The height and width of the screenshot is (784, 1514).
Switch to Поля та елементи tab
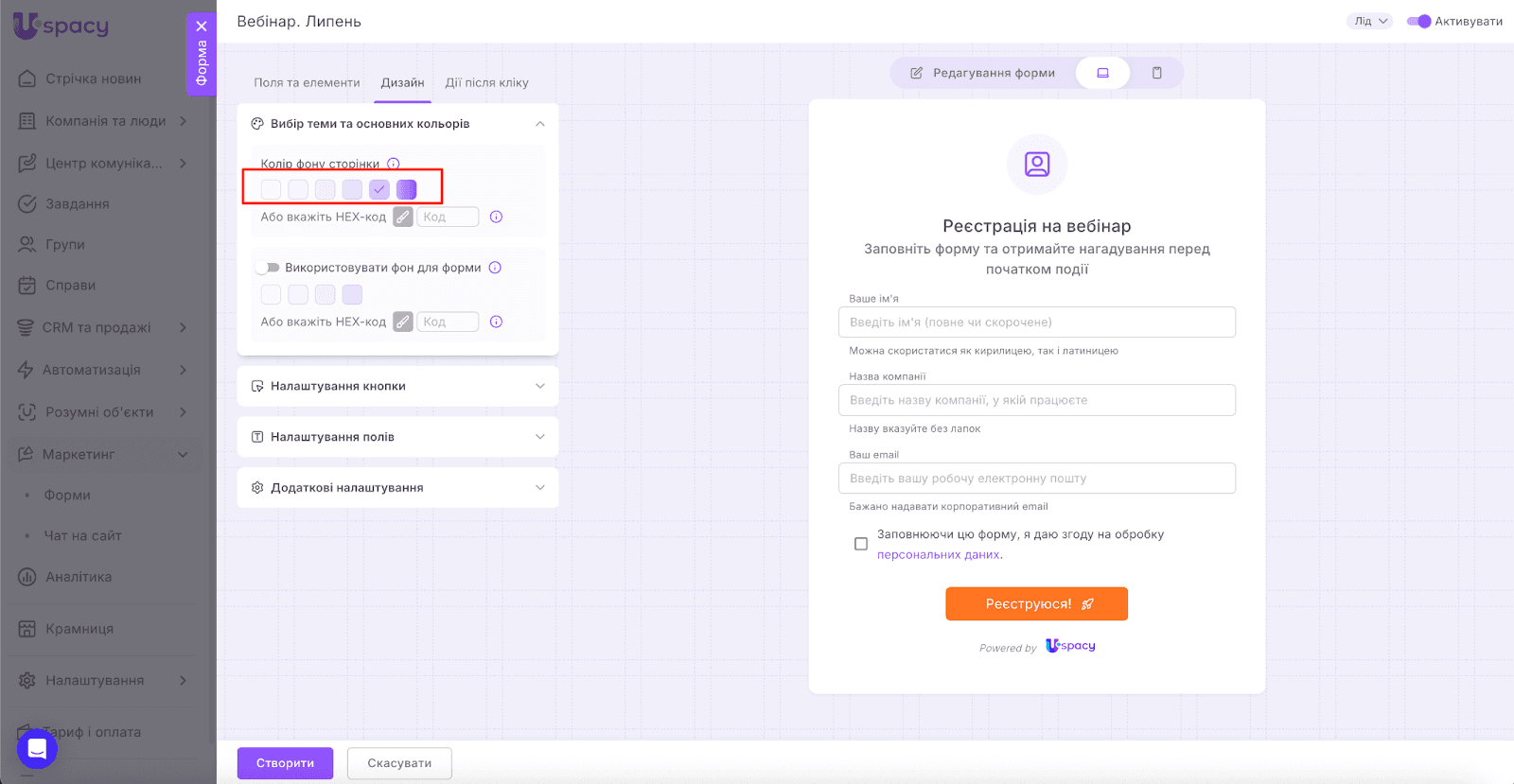[x=307, y=83]
